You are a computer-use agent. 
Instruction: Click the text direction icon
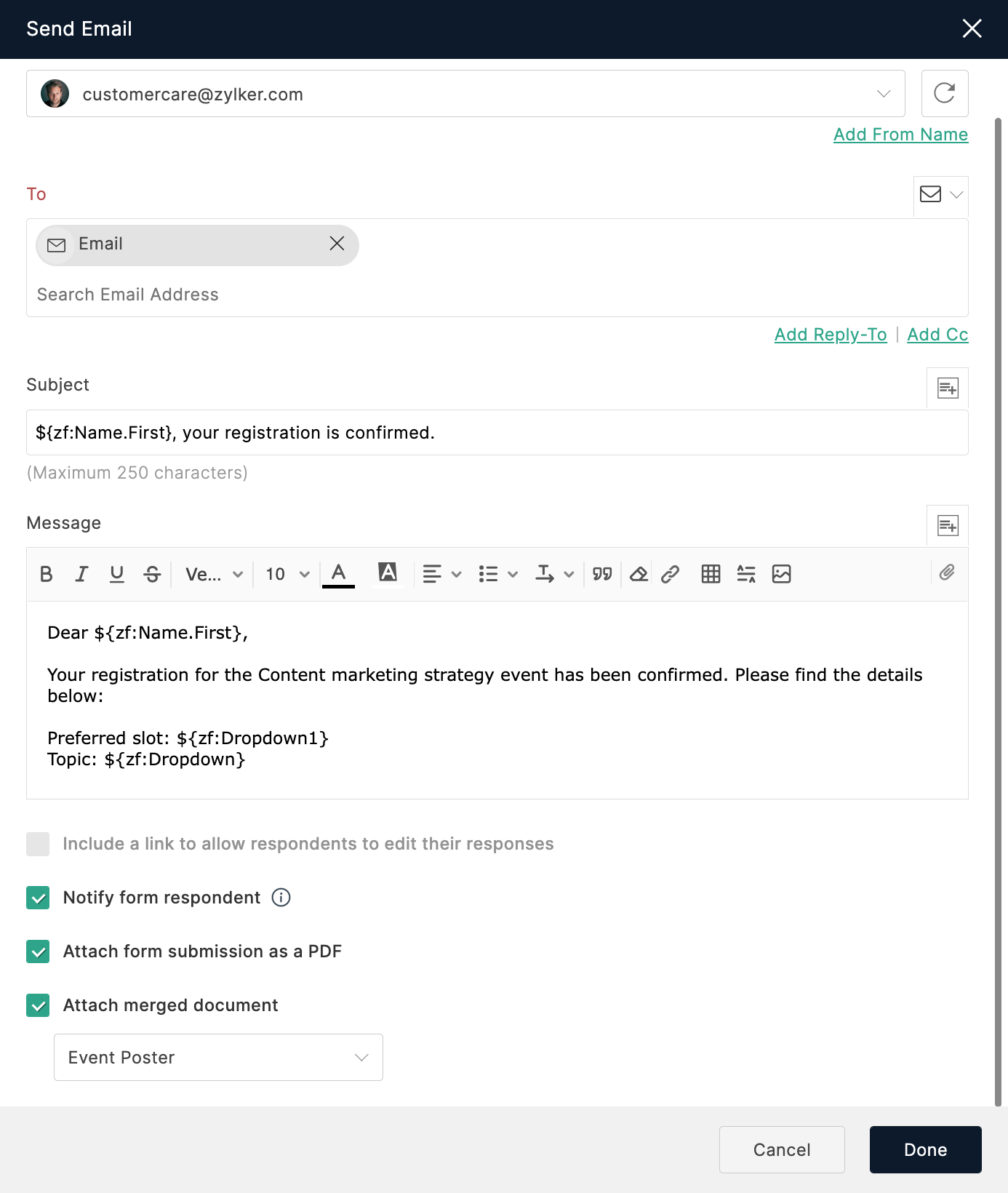click(x=545, y=575)
